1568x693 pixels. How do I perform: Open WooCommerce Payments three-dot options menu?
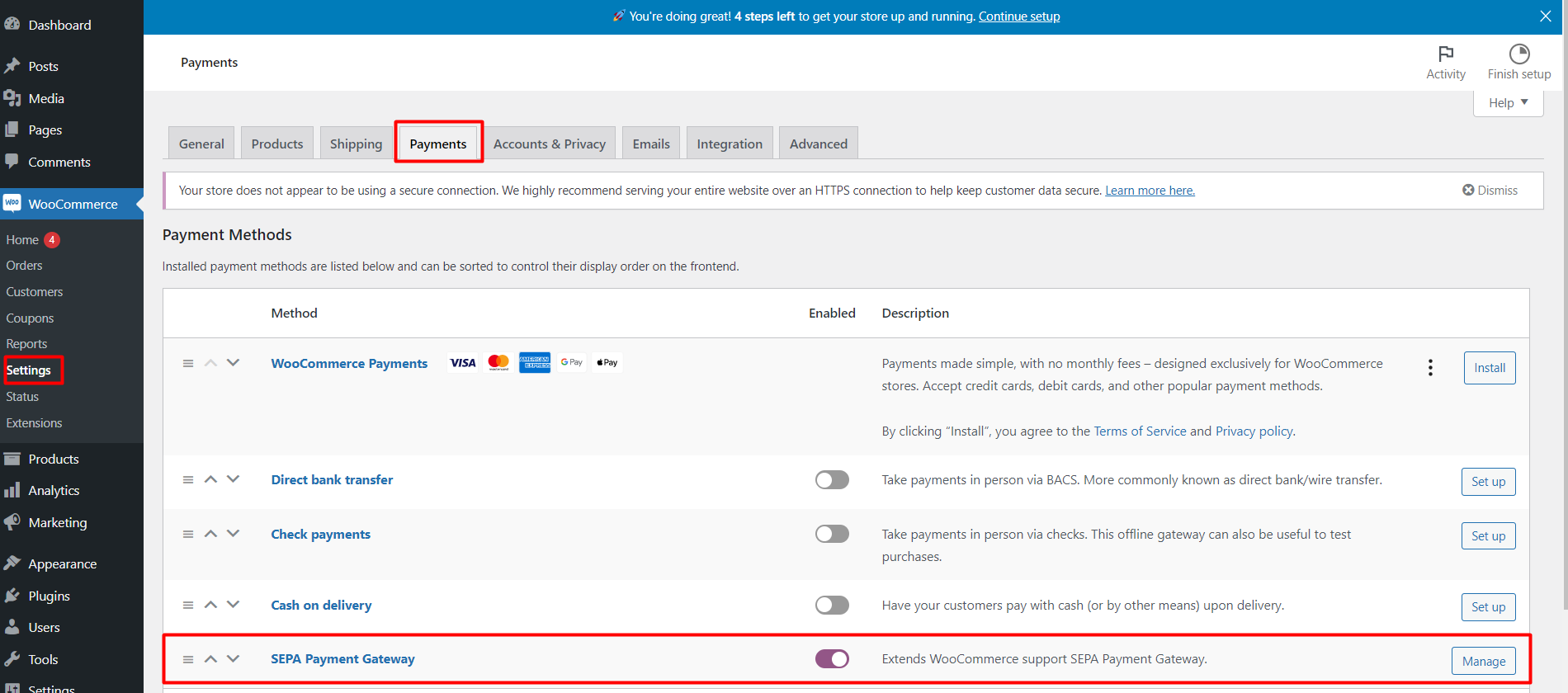coord(1430,368)
